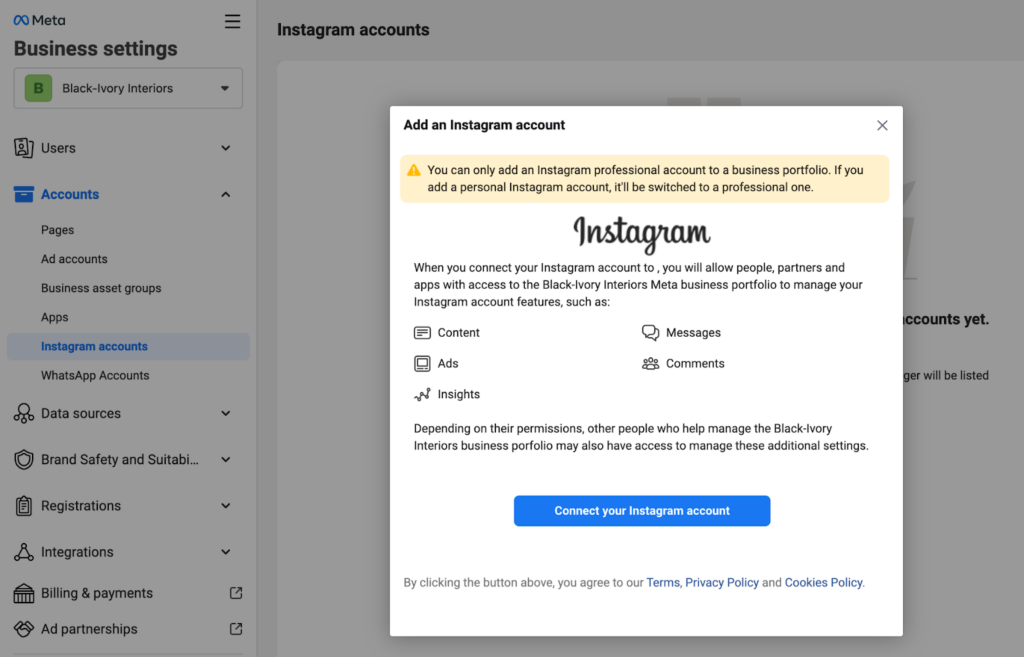Image resolution: width=1024 pixels, height=657 pixels.
Task: Click the Messages chat bubble icon
Action: click(650, 332)
